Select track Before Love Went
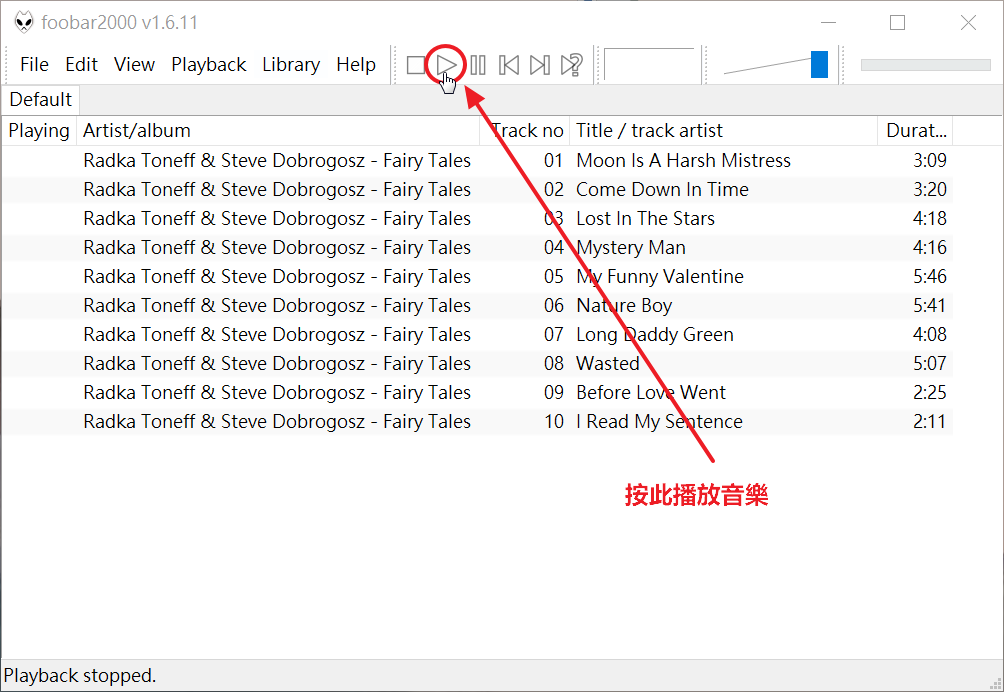 (651, 392)
